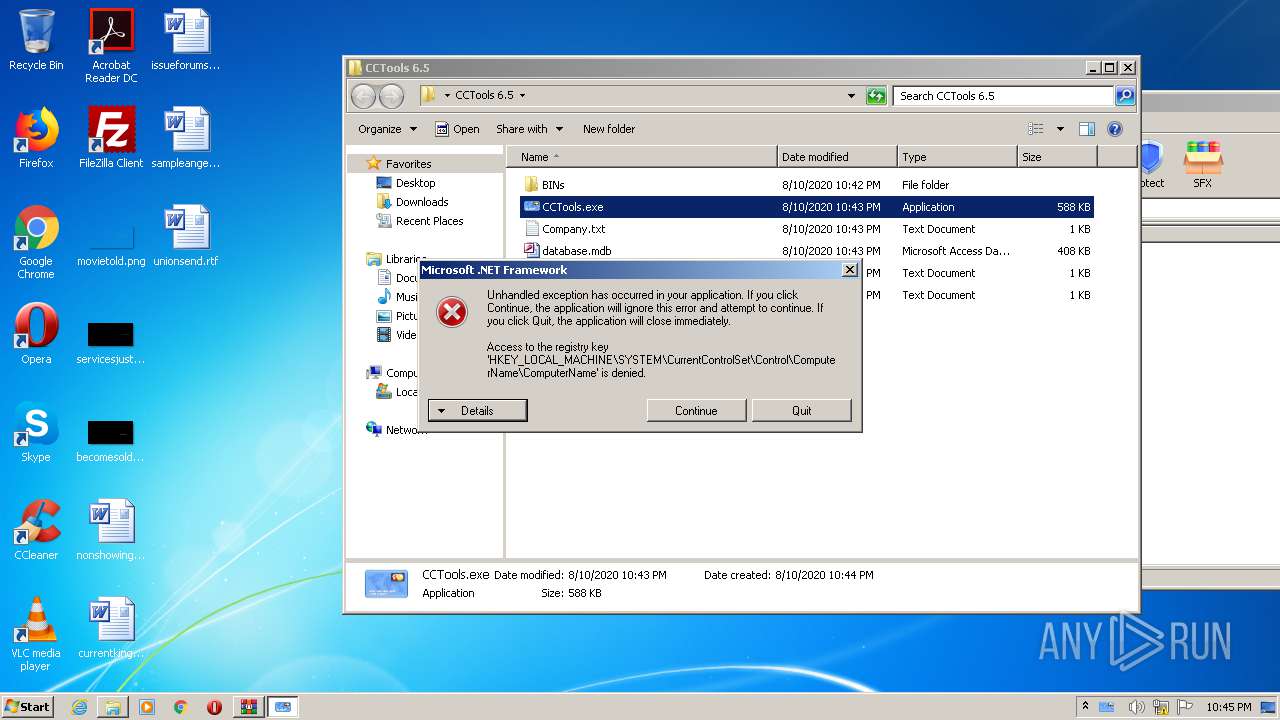Click the SFX icon in background window
This screenshot has height=720, width=1280.
pyautogui.click(x=1202, y=164)
